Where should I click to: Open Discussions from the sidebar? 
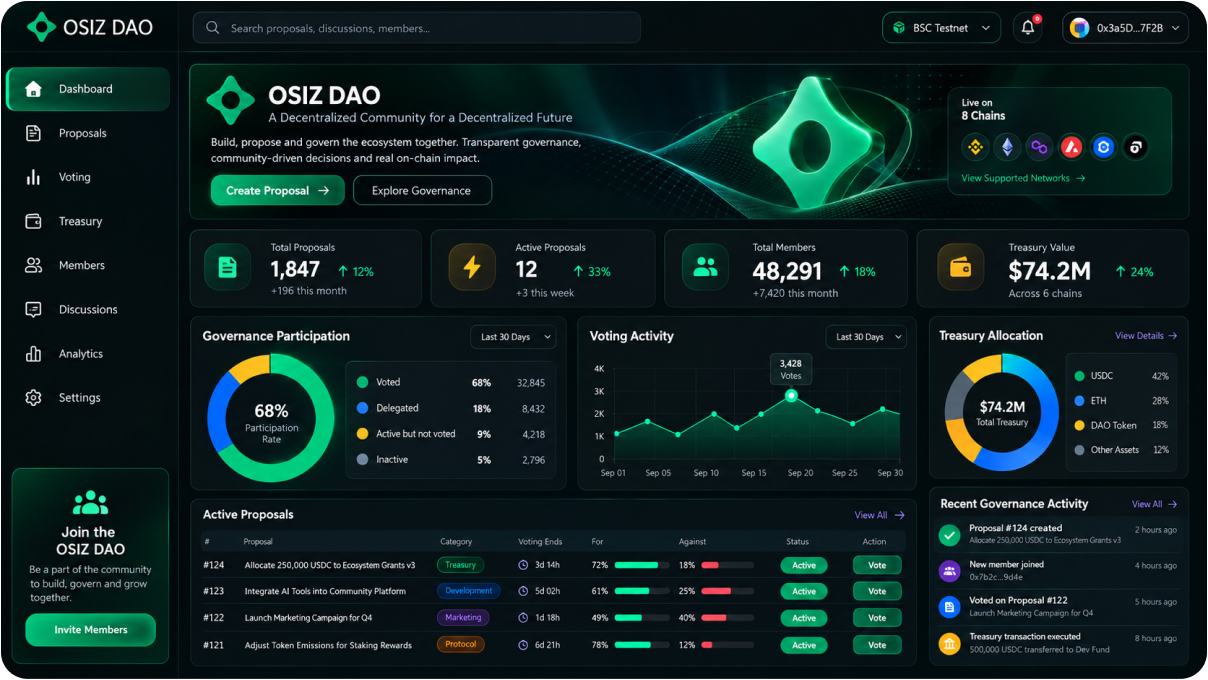pyautogui.click(x=88, y=309)
